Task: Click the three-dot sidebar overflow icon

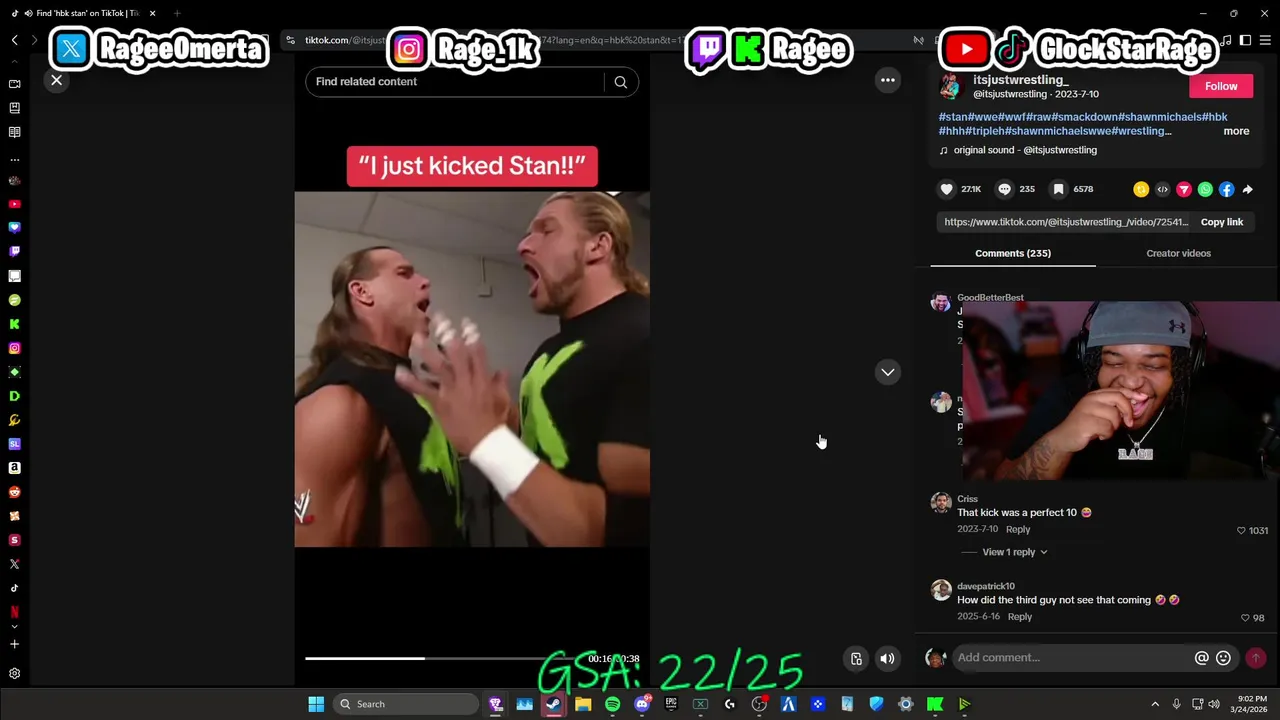Action: tap(14, 159)
